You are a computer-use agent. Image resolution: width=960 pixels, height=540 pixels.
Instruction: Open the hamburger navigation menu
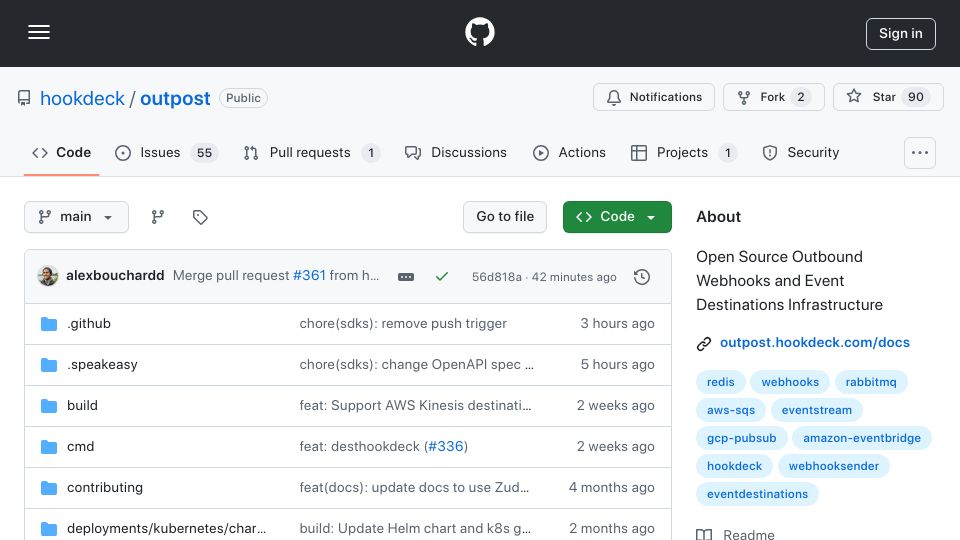click(x=39, y=32)
